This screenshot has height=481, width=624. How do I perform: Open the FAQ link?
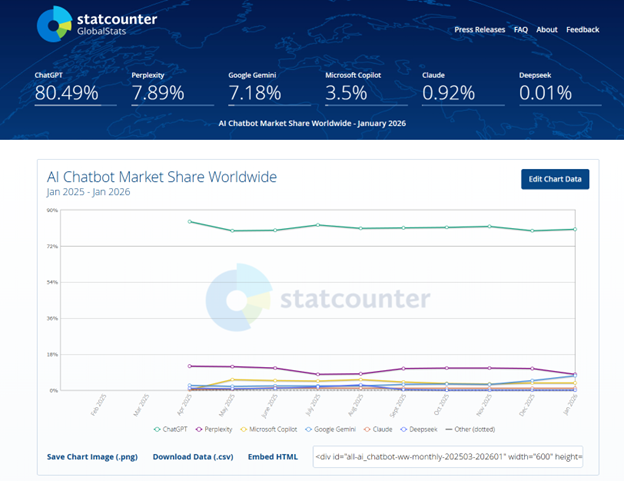click(521, 29)
